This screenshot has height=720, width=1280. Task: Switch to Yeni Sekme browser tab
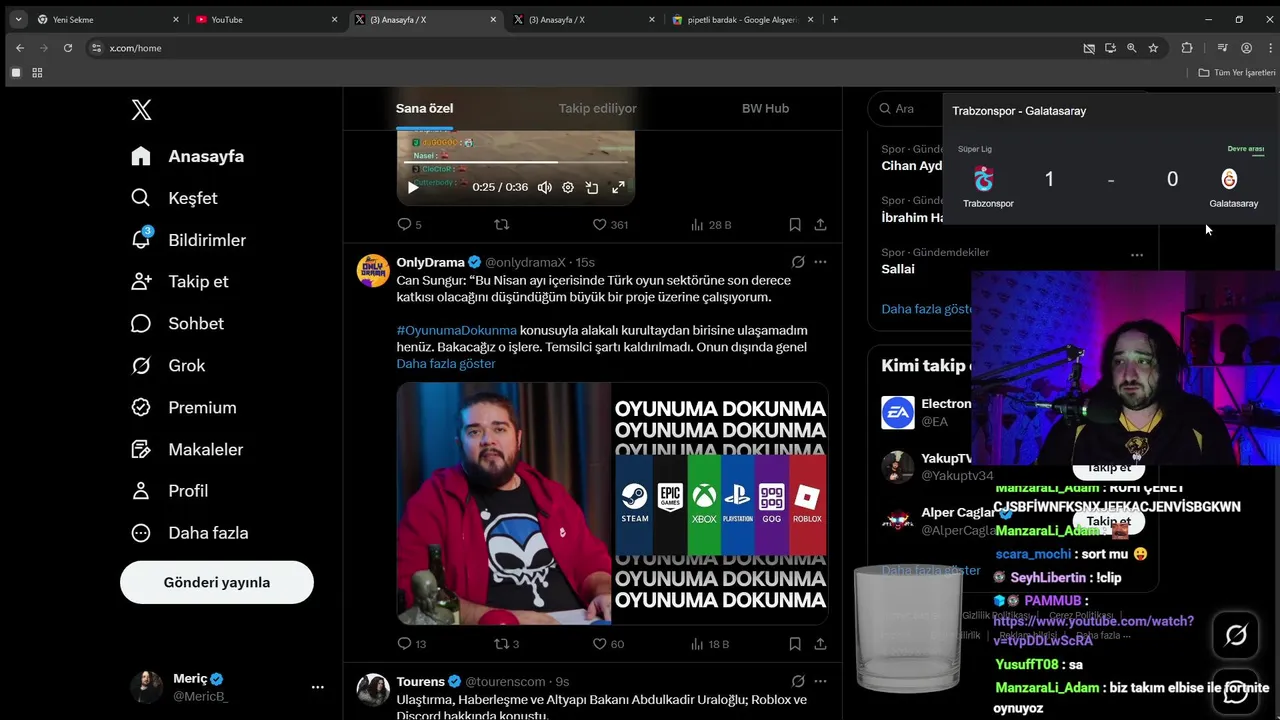[x=108, y=19]
